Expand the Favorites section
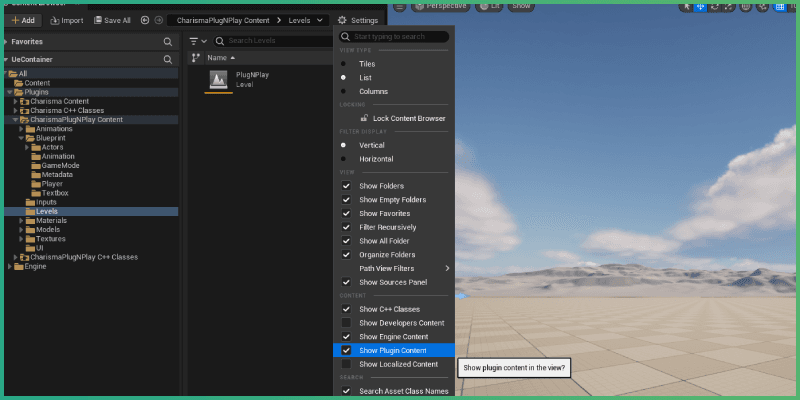Viewport: 800px width, 400px height. pyautogui.click(x=6, y=42)
